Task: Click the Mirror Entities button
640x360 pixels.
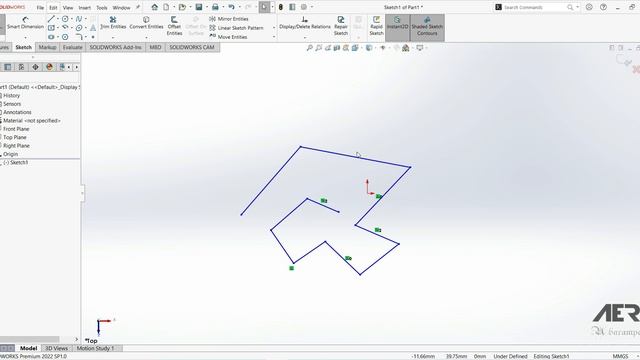Action: tap(229, 19)
